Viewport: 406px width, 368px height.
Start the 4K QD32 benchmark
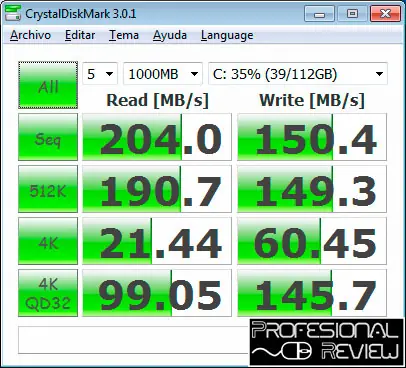pos(48,293)
